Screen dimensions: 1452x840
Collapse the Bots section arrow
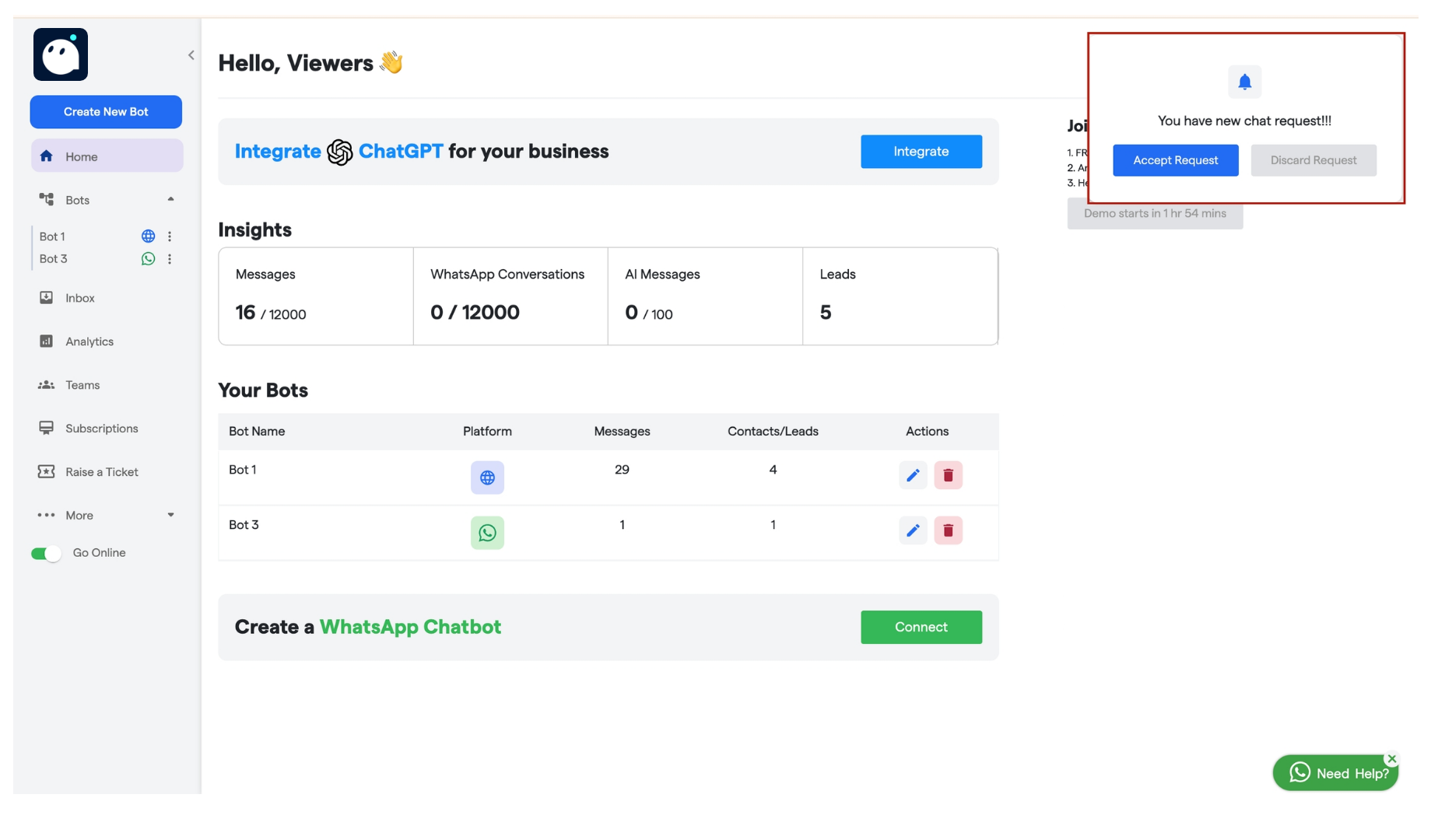(170, 199)
